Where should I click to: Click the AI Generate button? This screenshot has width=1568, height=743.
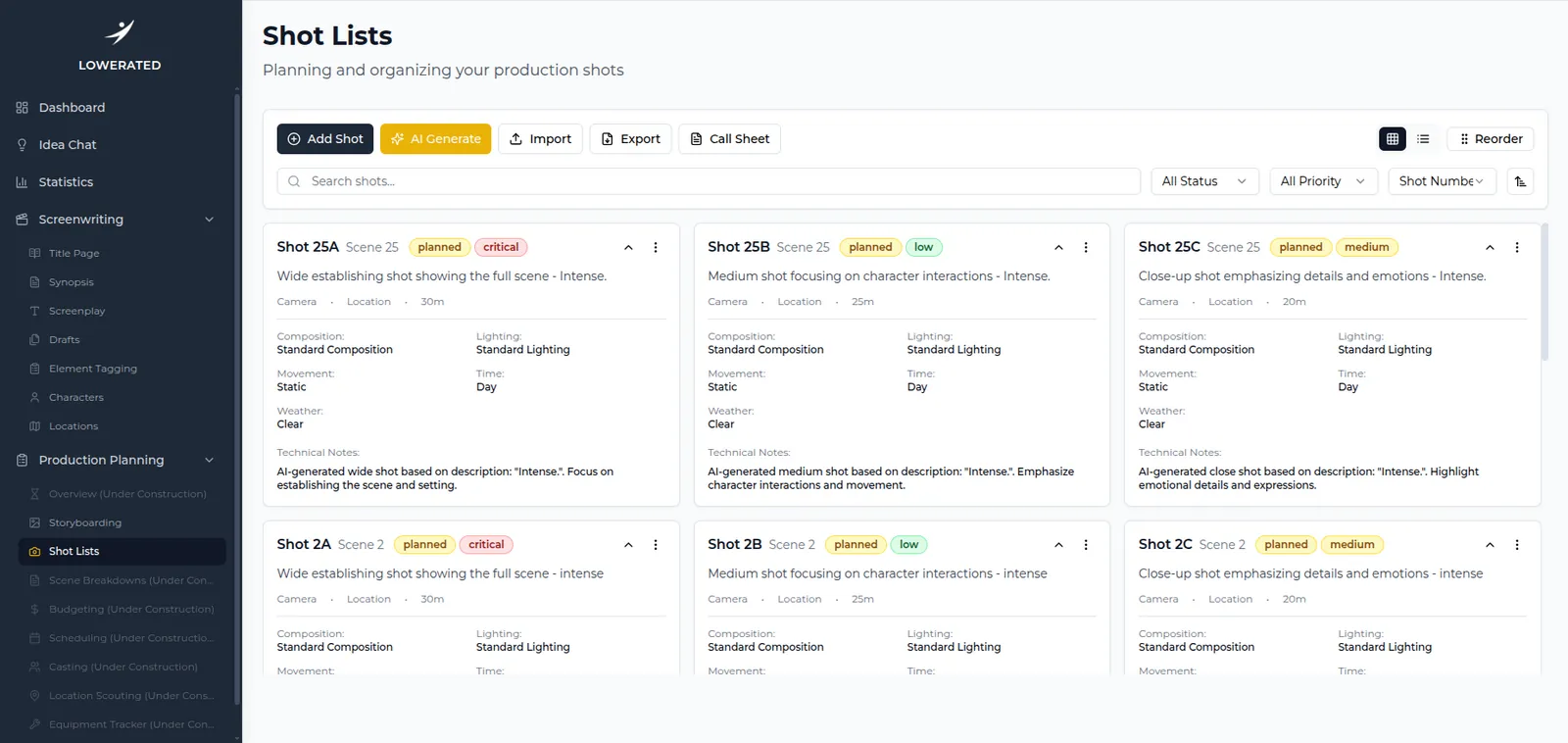436,139
